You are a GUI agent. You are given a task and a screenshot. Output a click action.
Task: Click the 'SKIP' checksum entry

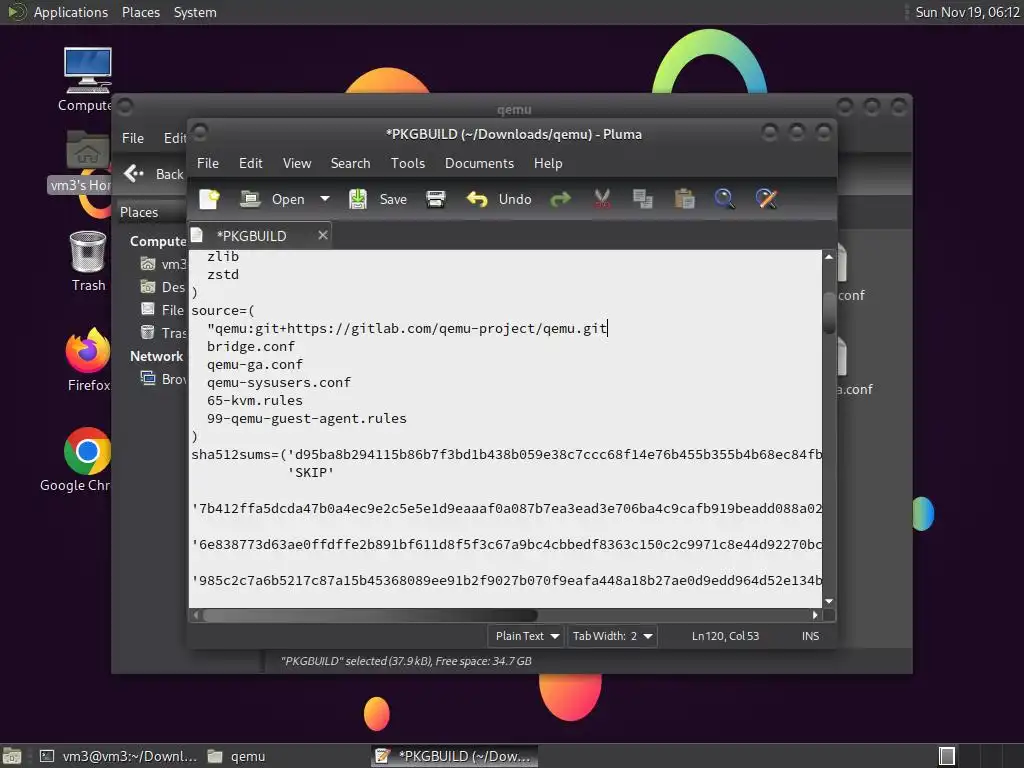tap(311, 473)
